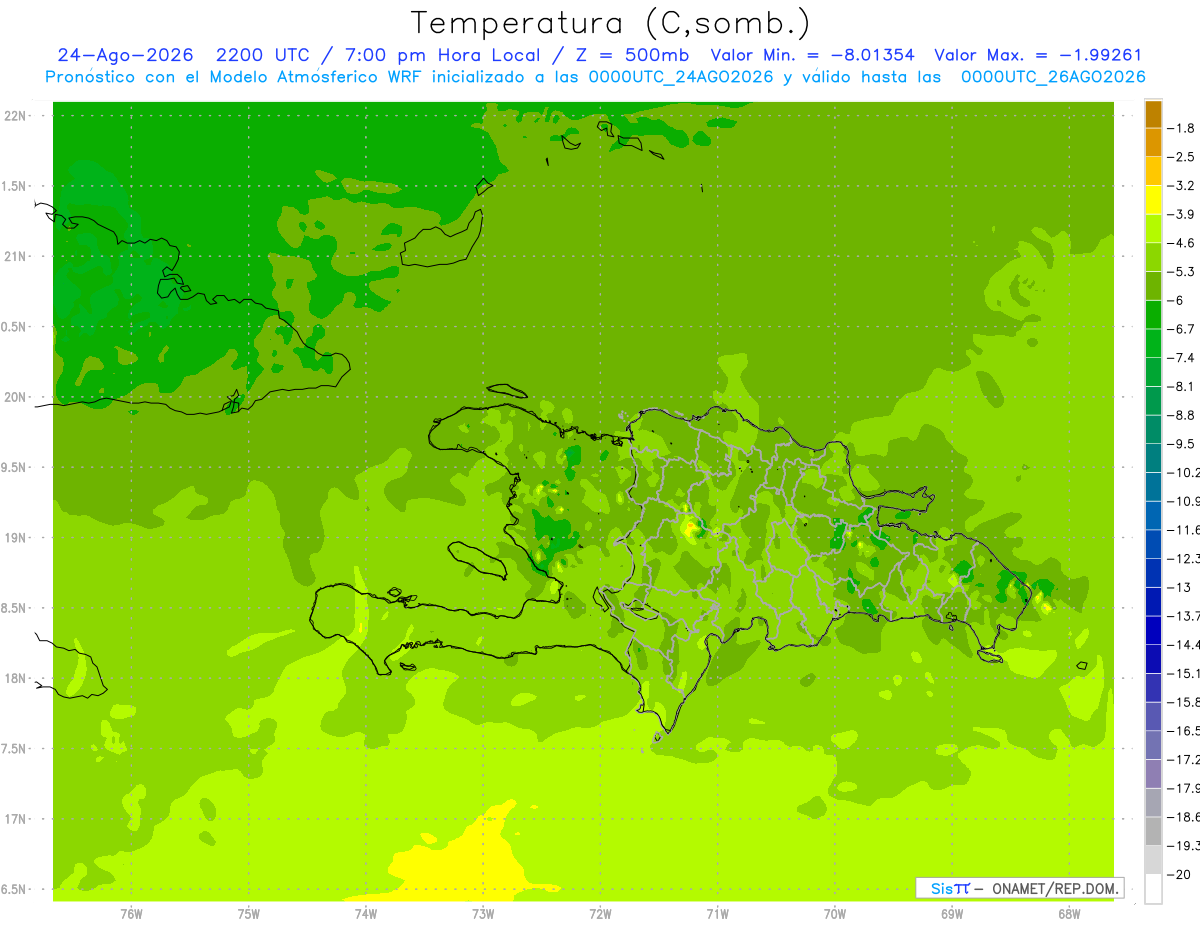Viewport: 1200px width, 927px height.
Task: Click the '19N' latitude axis label
Action: point(16,537)
